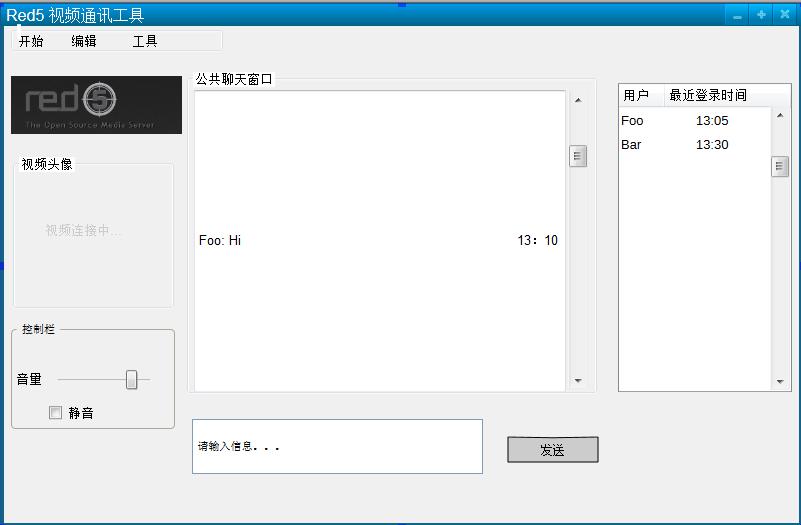Click the 13:05 login time cell
This screenshot has width=801, height=525.
tap(712, 121)
